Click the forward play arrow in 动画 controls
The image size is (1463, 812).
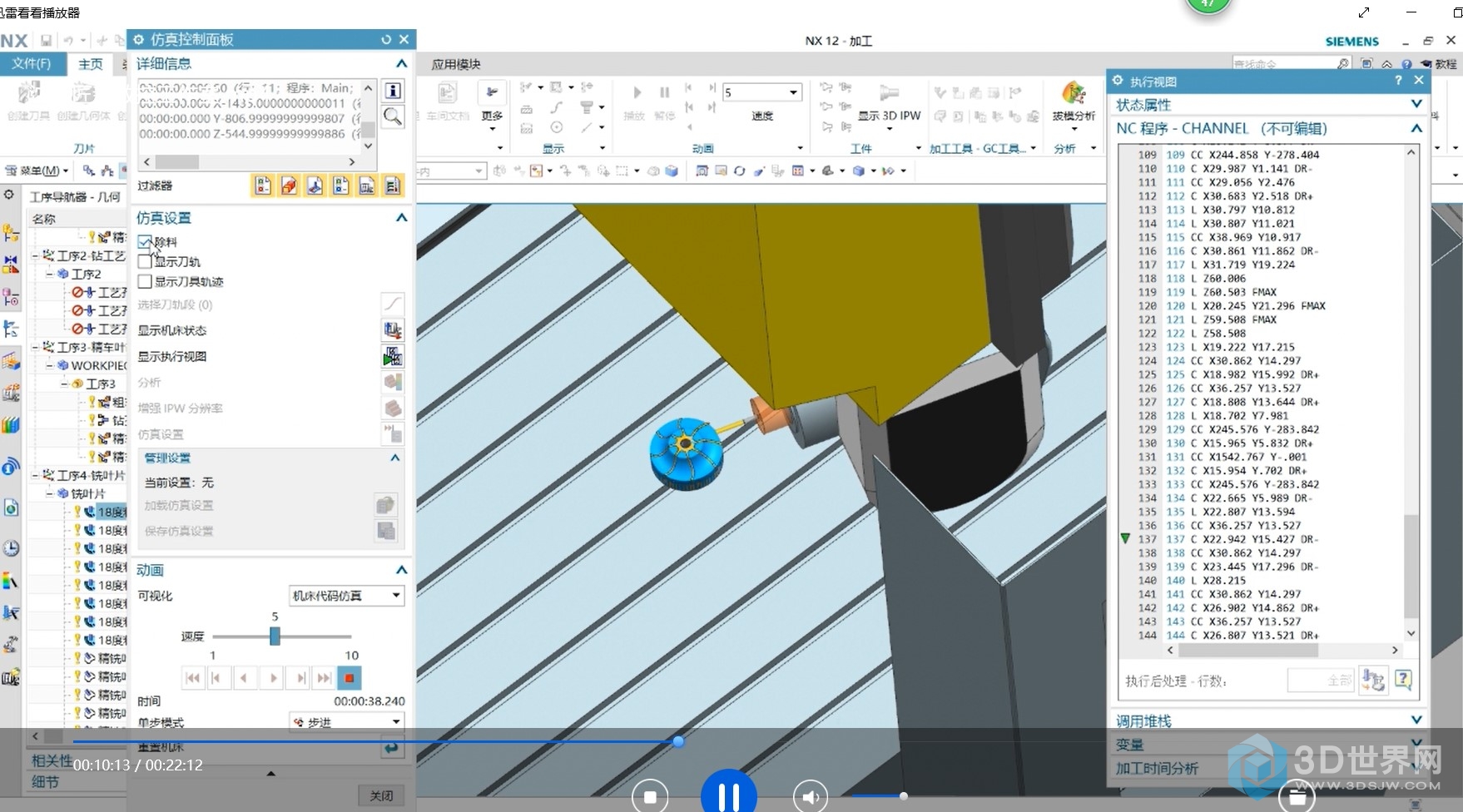272,678
